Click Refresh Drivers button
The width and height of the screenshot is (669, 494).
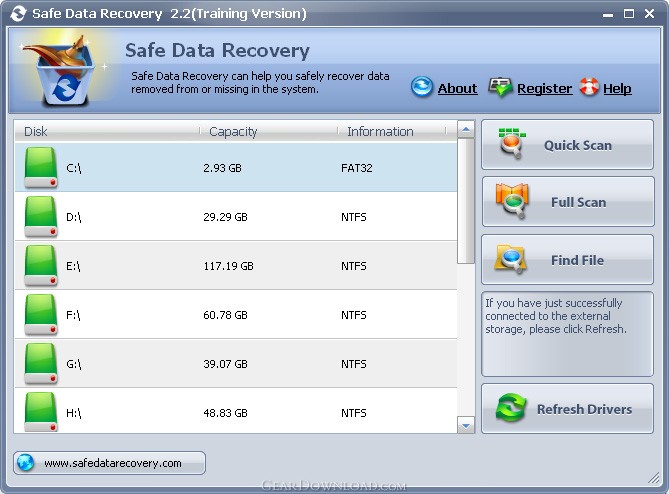point(567,409)
